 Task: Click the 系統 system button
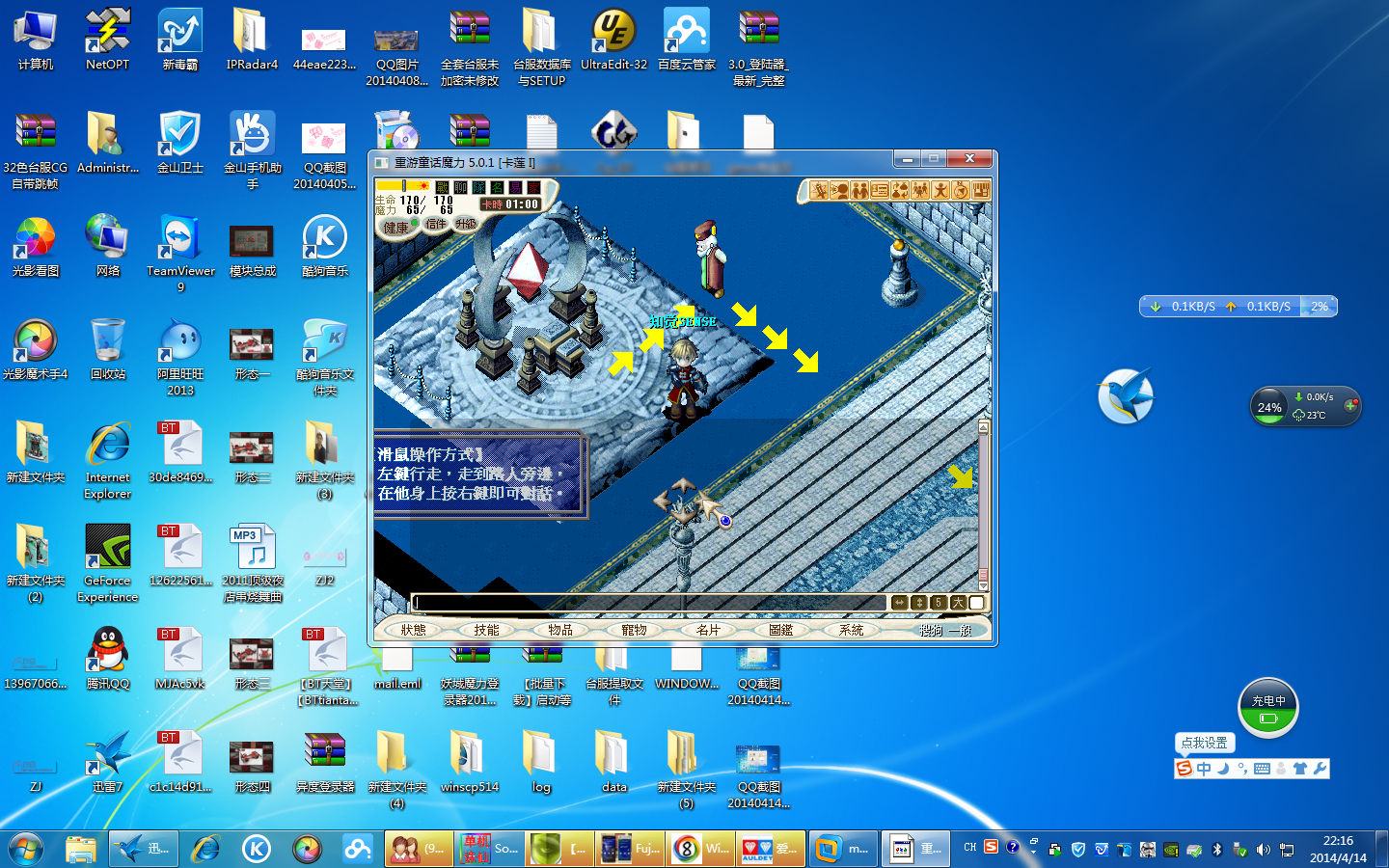[852, 630]
